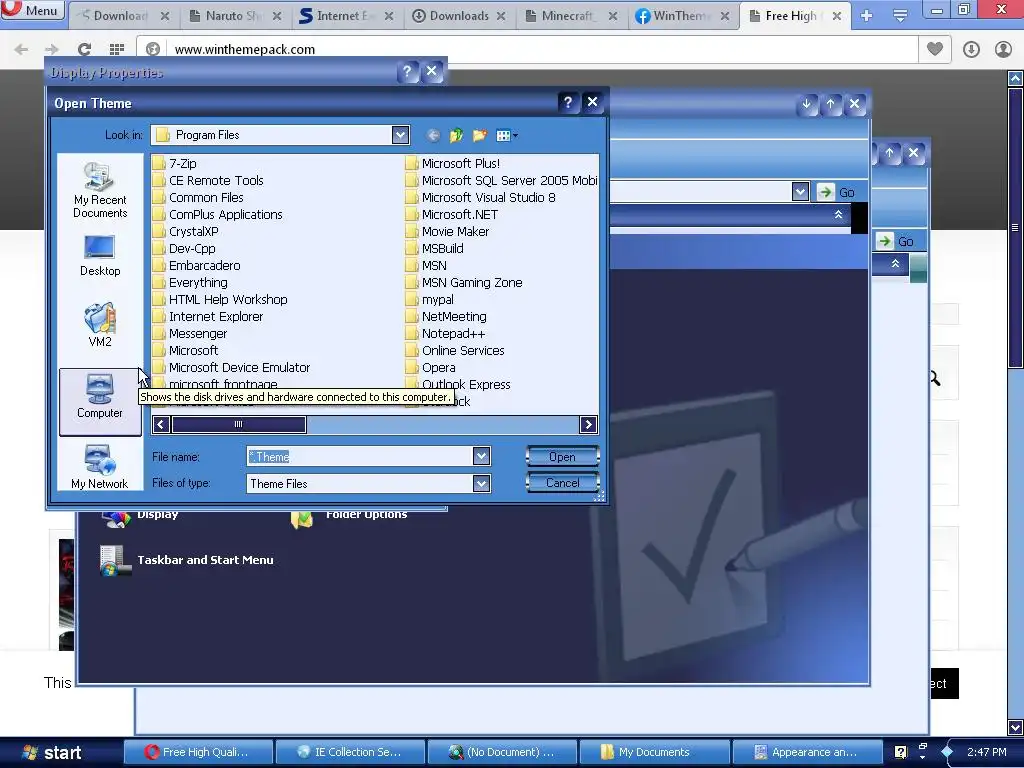Image resolution: width=1024 pixels, height=768 pixels.
Task: Open the Speed Dial grid icon
Action: click(117, 49)
